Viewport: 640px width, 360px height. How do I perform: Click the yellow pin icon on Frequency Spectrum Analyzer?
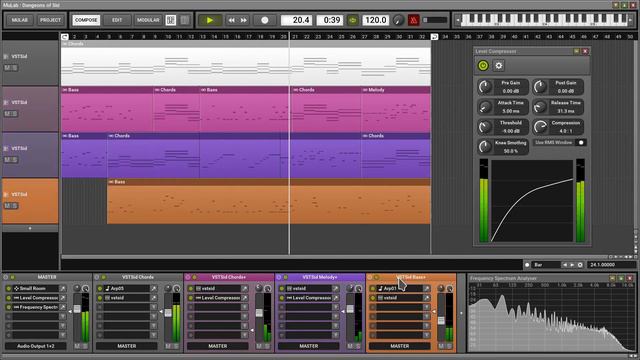point(612,278)
